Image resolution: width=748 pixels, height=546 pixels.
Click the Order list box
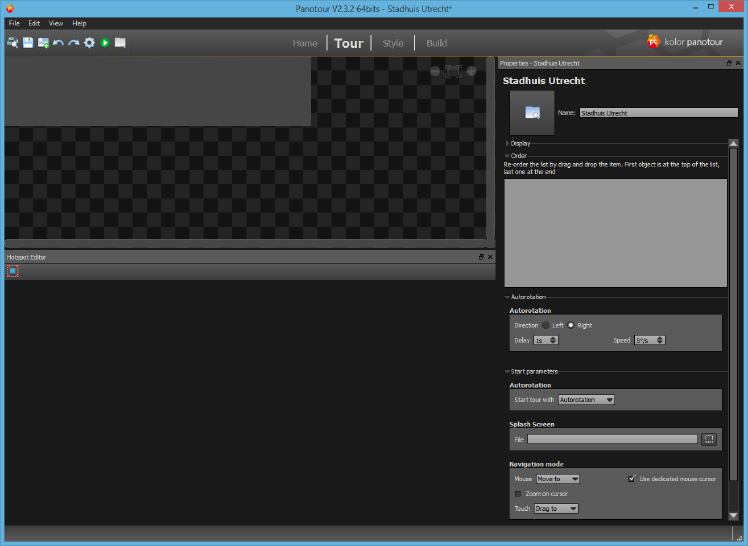[x=615, y=233]
